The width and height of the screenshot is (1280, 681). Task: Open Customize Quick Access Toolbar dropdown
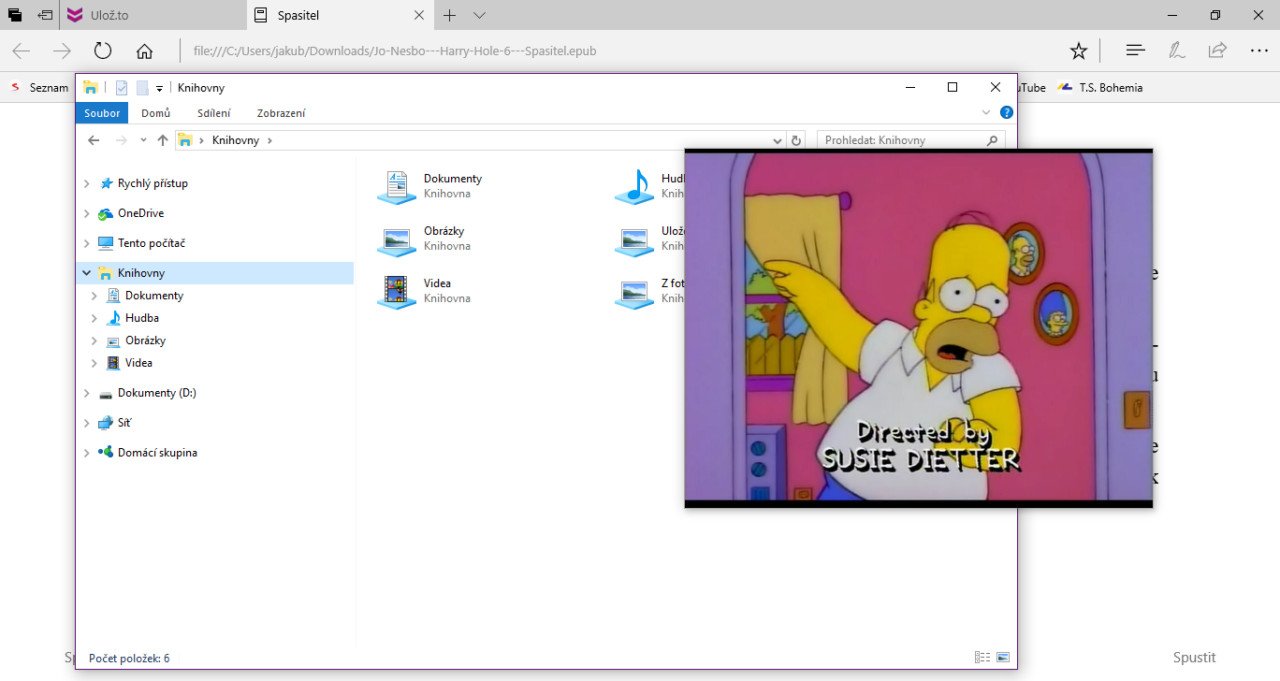tap(159, 89)
